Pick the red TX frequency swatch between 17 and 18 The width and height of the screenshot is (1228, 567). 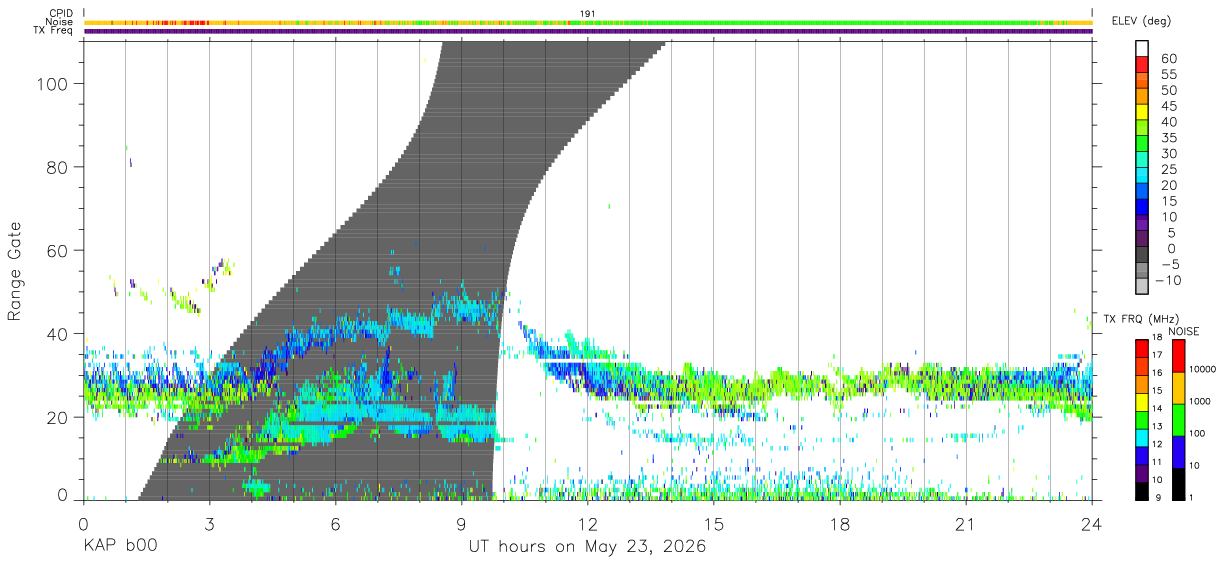tap(1142, 347)
